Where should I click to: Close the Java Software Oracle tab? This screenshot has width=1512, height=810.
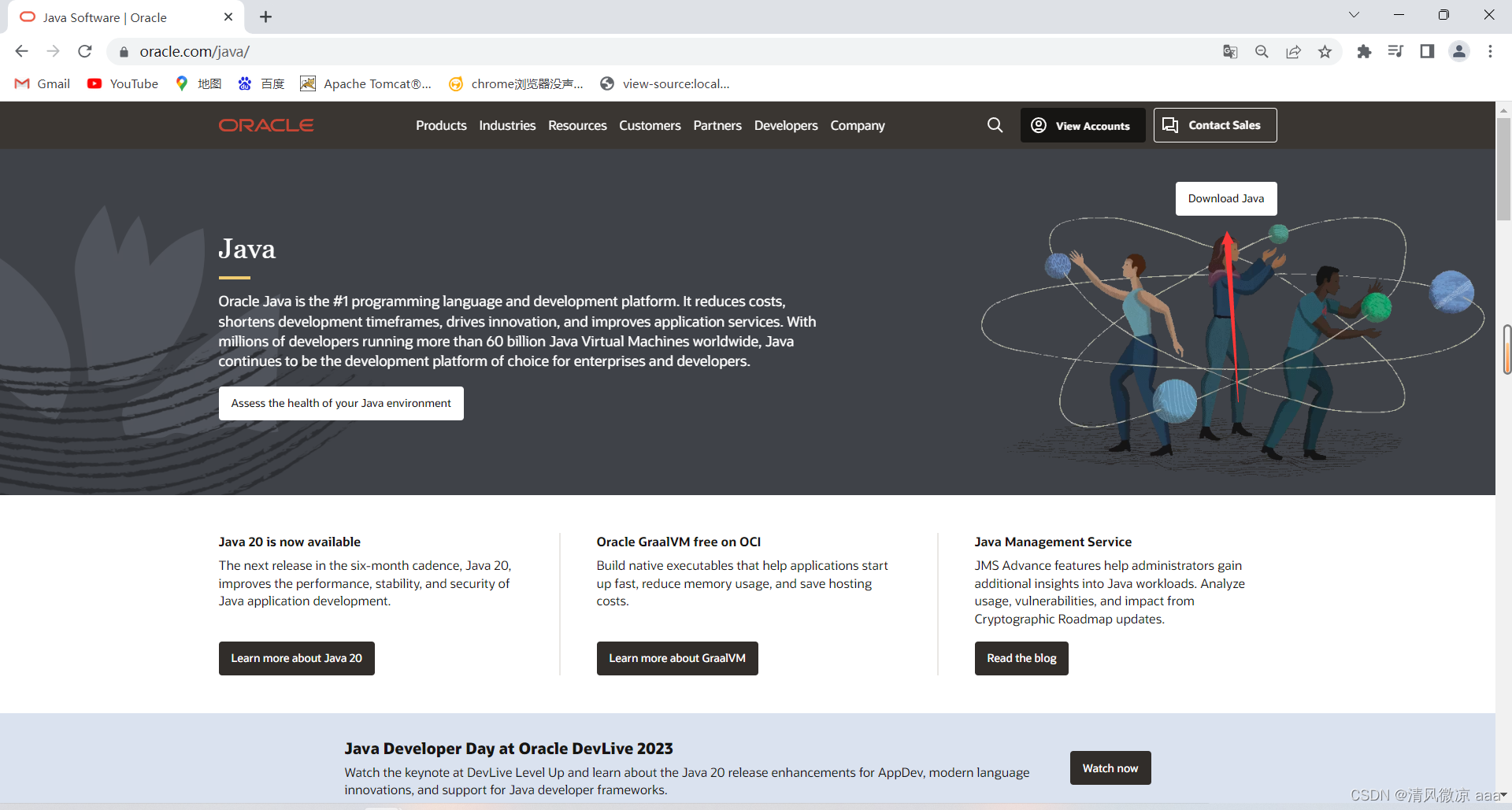(228, 17)
